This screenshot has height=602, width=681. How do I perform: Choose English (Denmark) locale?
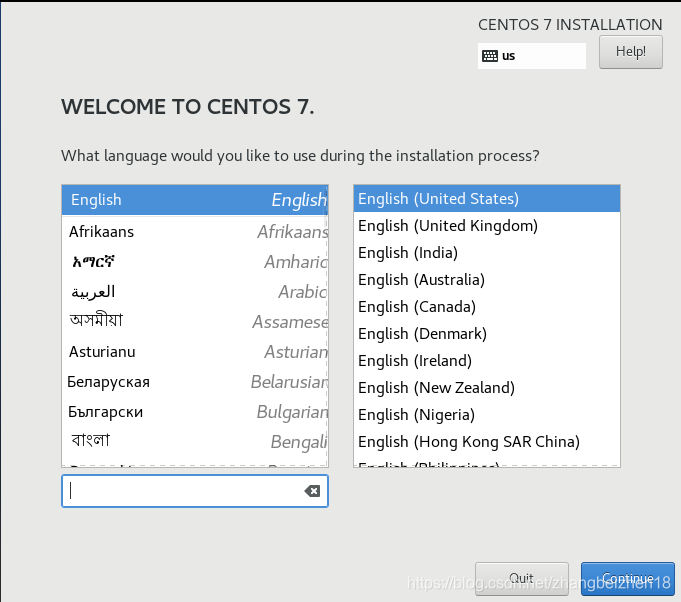pos(487,334)
